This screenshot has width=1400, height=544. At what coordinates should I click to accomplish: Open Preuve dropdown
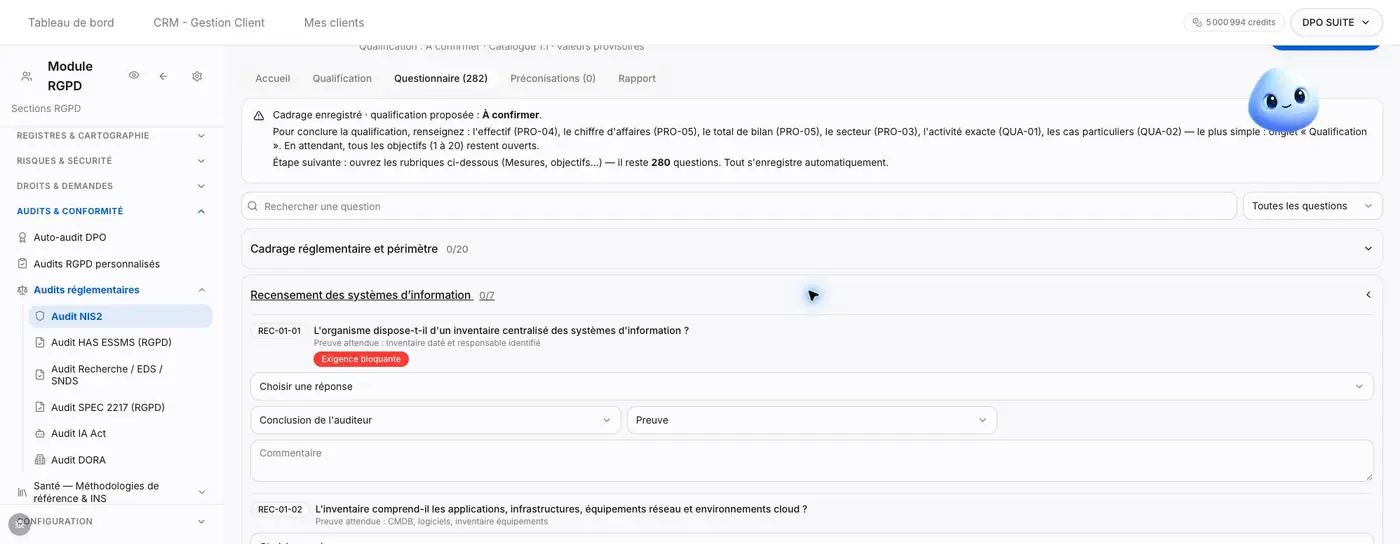(x=811, y=420)
